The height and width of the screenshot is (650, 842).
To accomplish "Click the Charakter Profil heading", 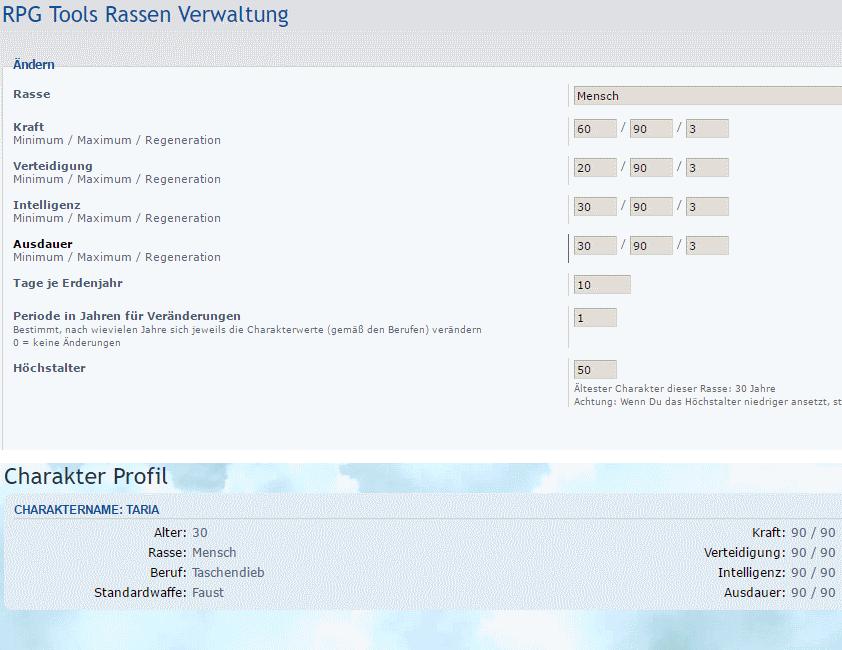I will click(84, 477).
